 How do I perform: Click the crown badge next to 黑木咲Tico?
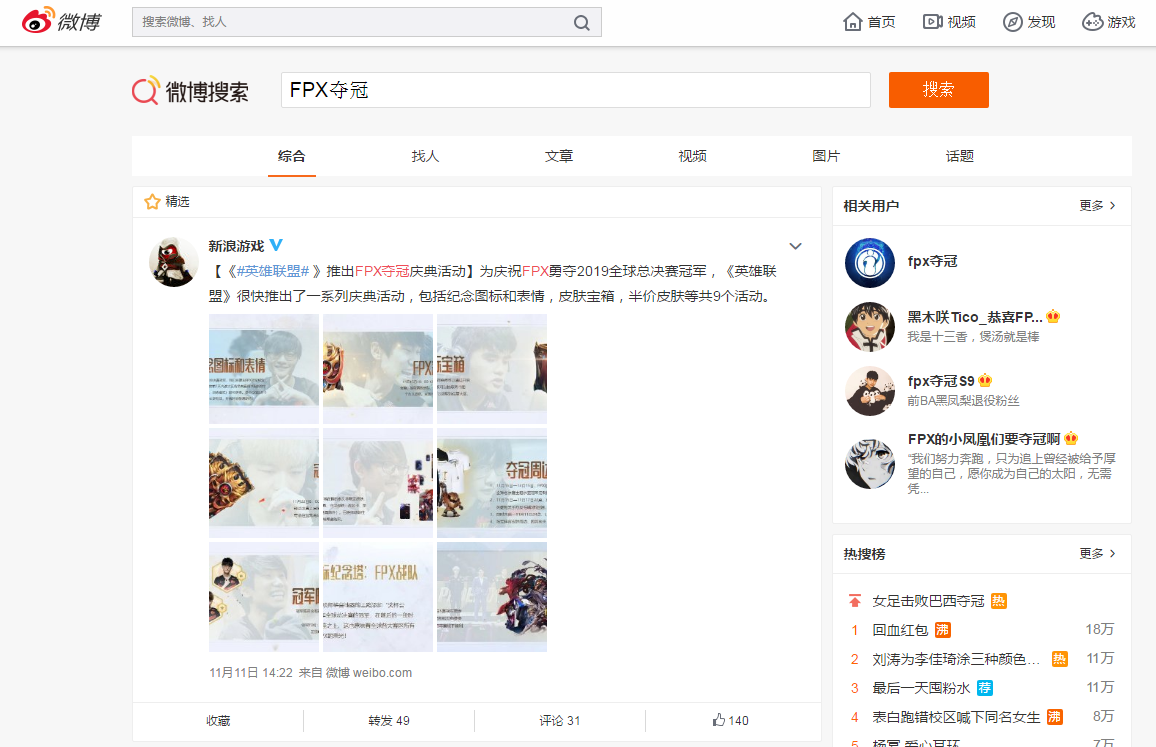point(1053,317)
